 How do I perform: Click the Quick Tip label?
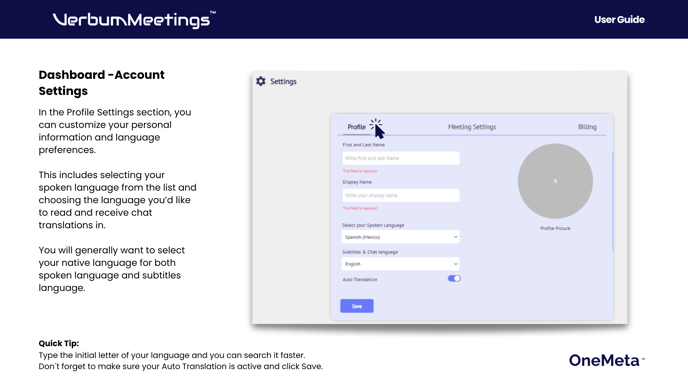pos(59,344)
